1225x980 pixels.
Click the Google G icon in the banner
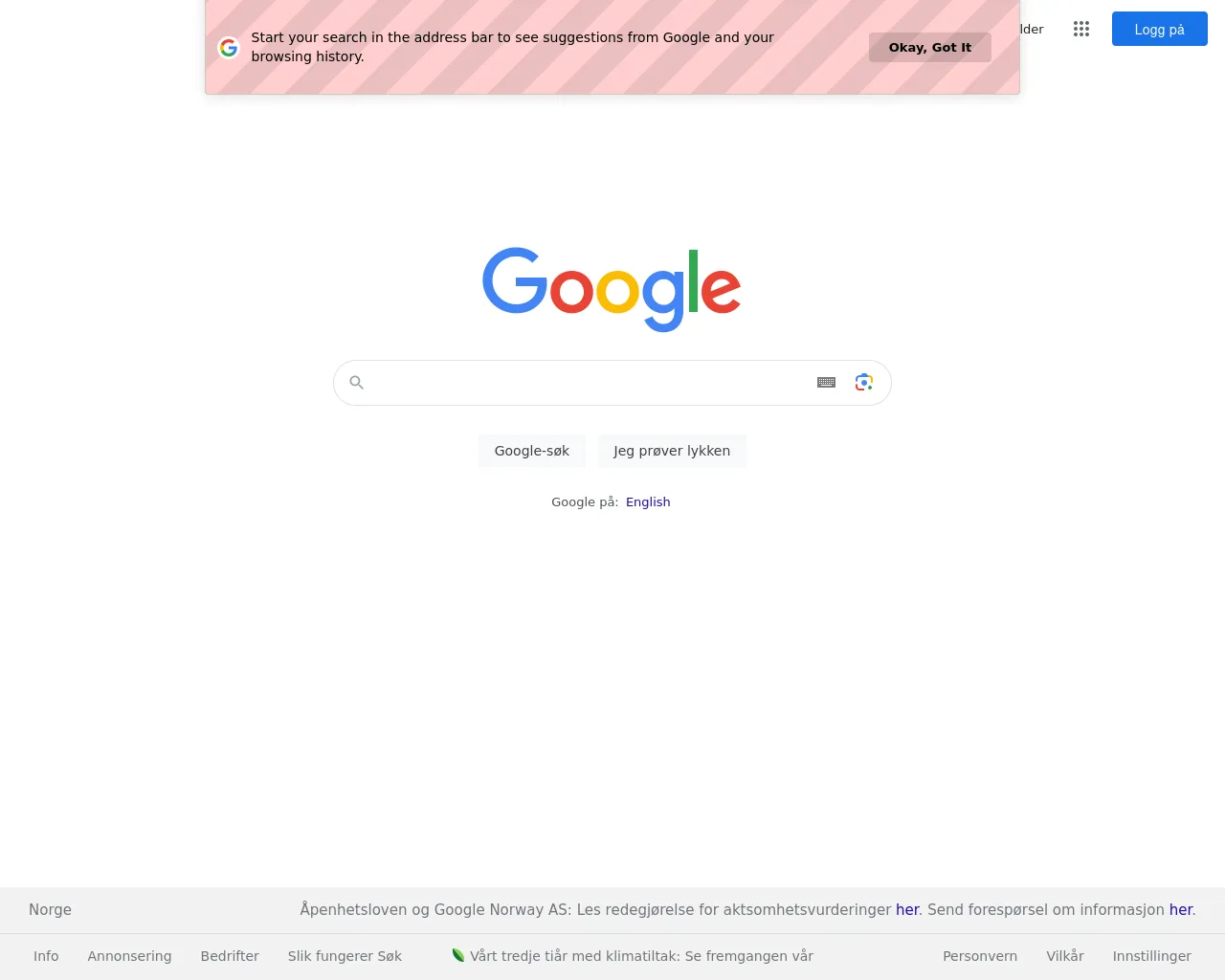228,47
